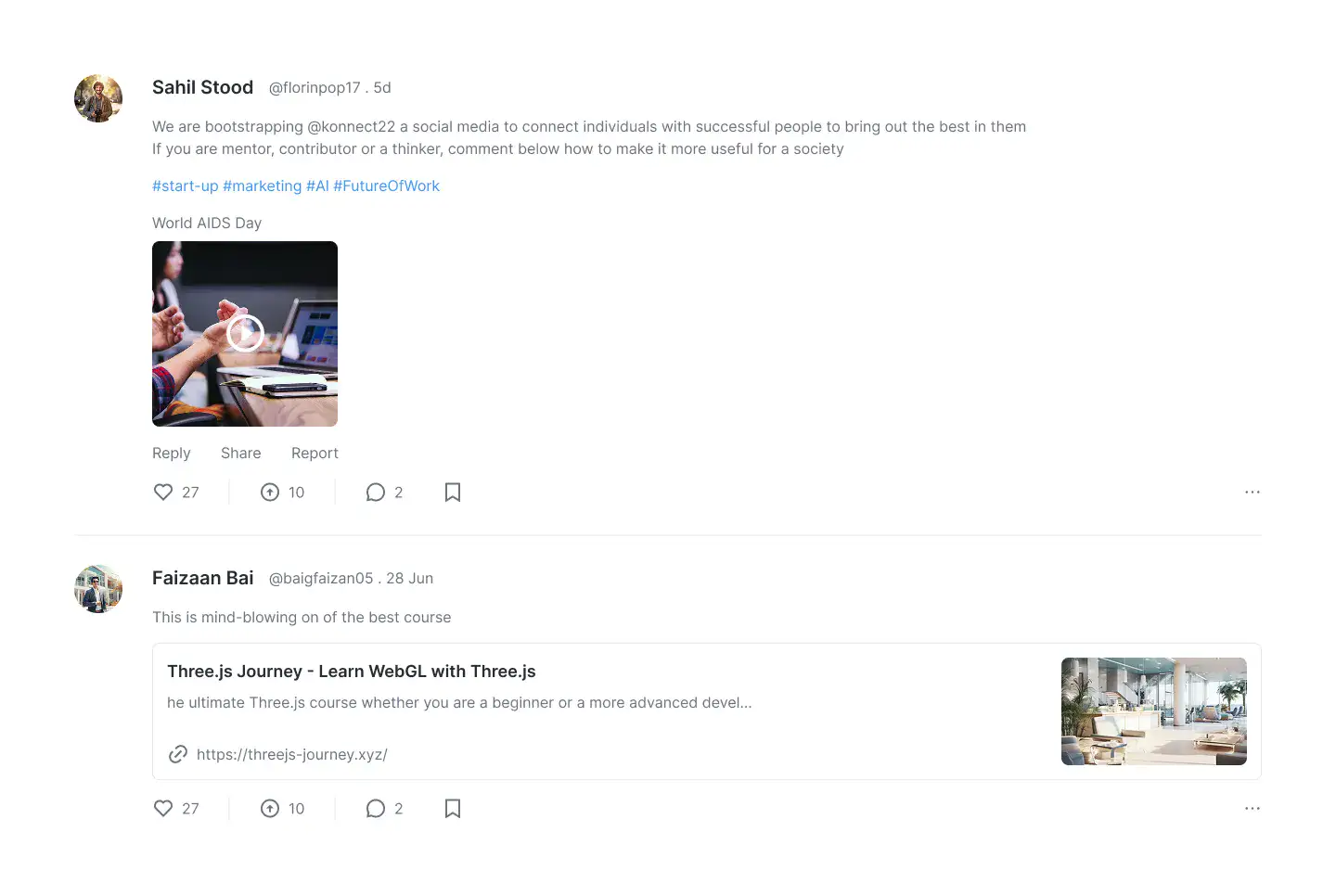Bookmark Faizaan Bai's post
Viewport: 1336px width, 896px height.
coord(453,809)
